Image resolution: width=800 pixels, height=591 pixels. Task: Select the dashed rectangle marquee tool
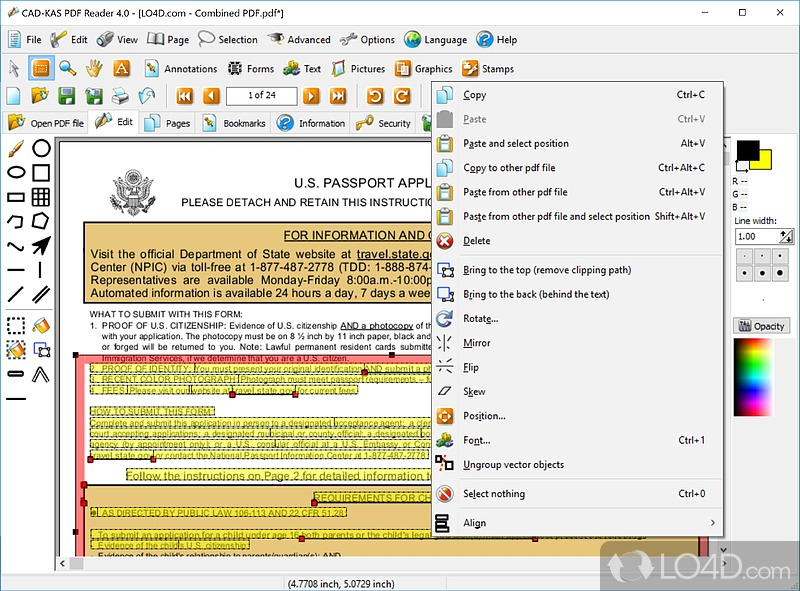click(x=16, y=325)
